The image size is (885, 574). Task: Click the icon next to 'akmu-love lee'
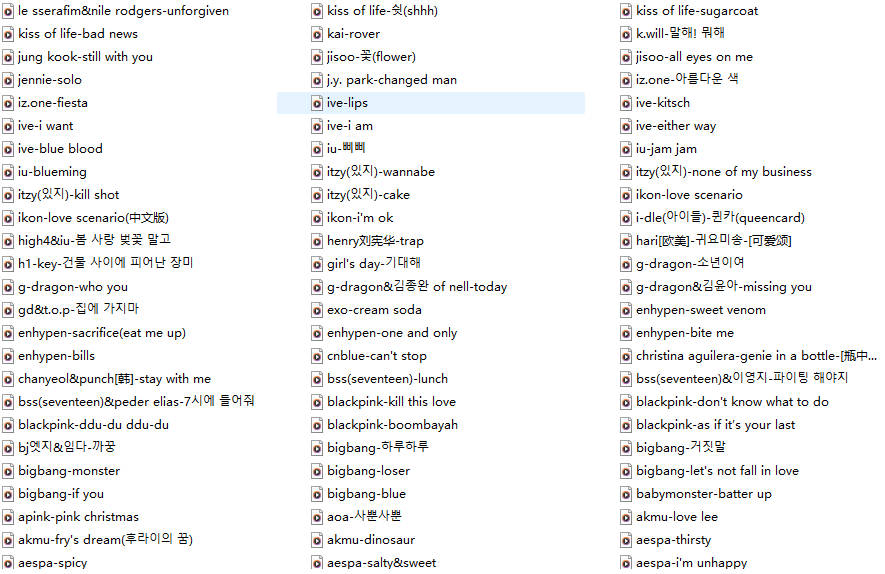pyautogui.click(x=626, y=517)
